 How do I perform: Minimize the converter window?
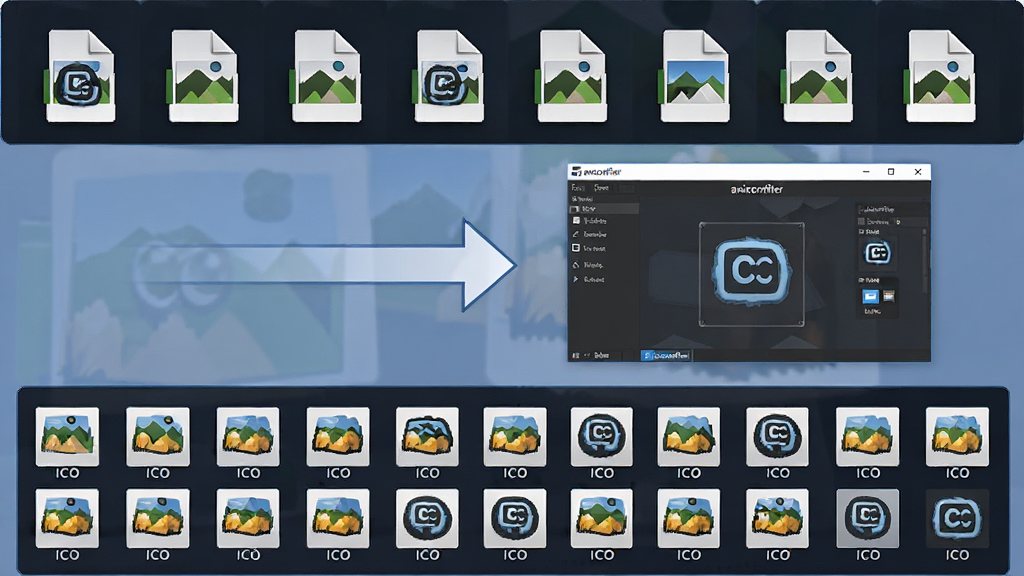tap(866, 172)
